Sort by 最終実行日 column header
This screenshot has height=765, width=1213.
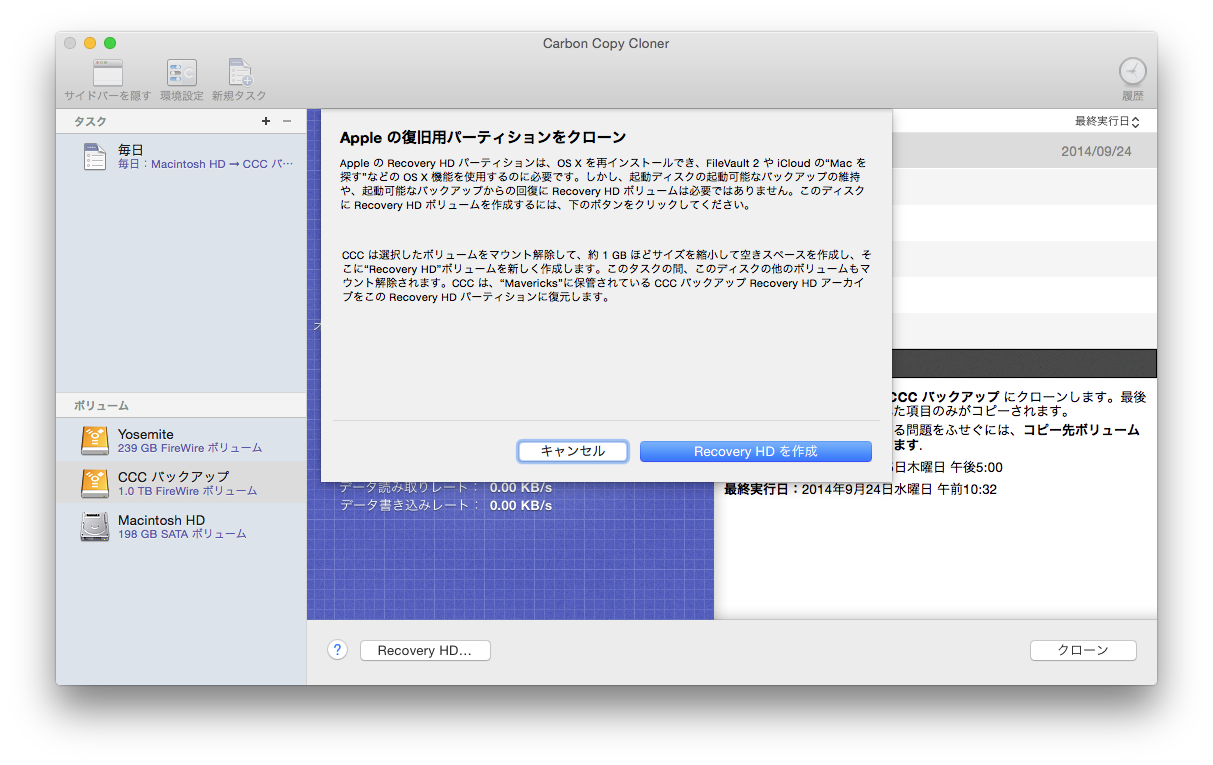(1107, 121)
